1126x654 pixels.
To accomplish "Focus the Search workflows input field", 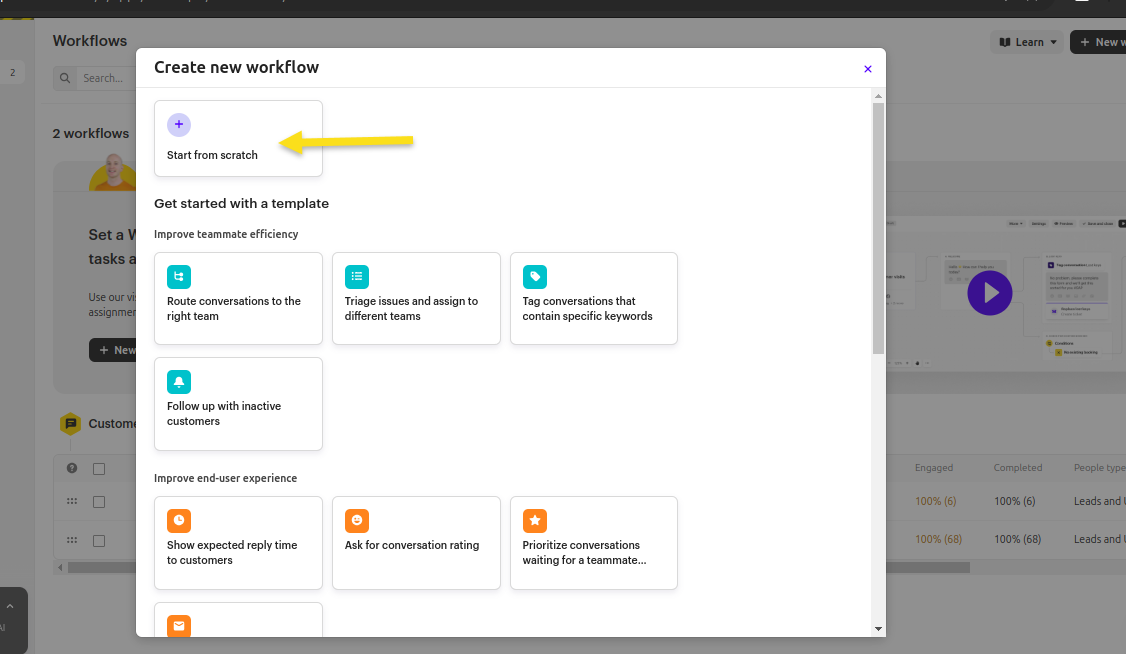I will (104, 78).
